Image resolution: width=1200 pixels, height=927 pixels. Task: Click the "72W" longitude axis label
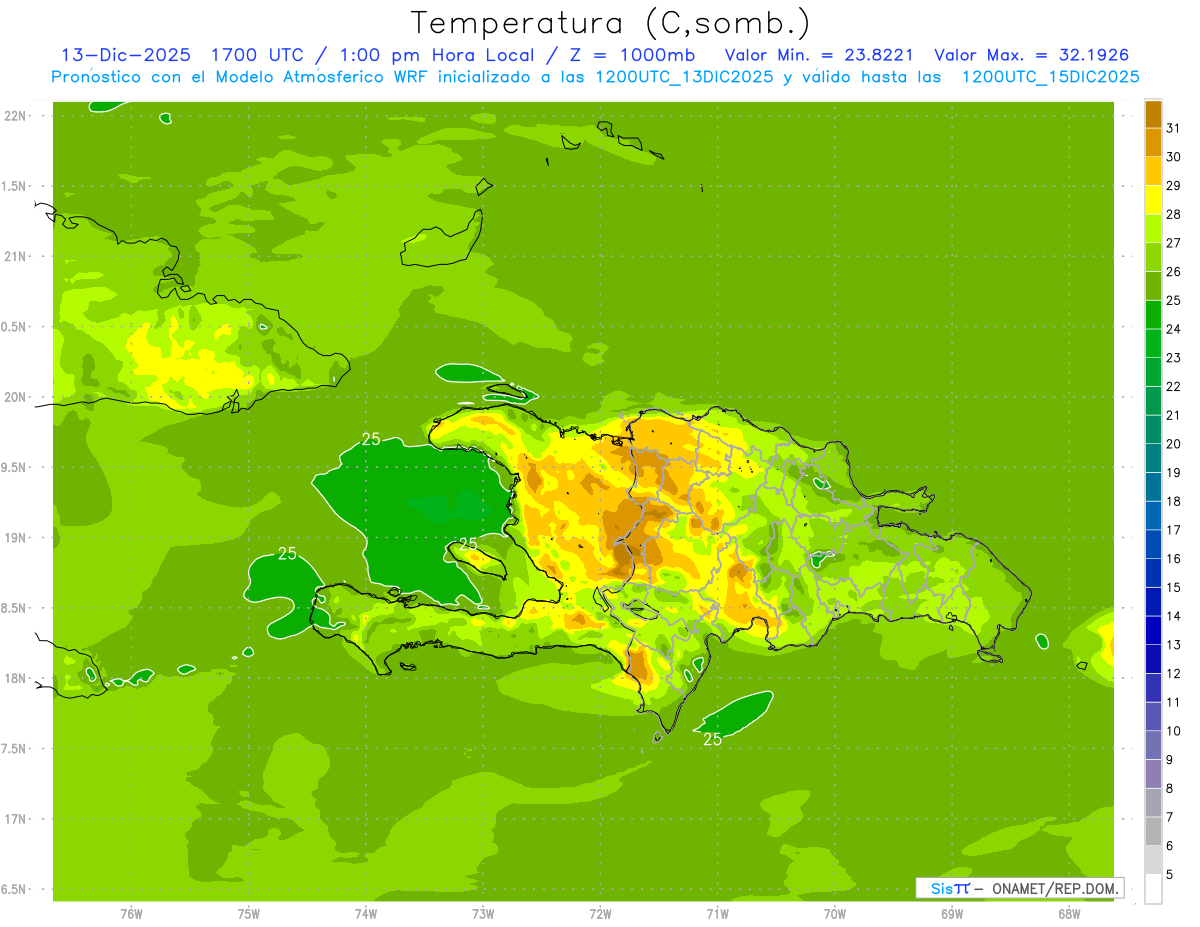(x=600, y=913)
